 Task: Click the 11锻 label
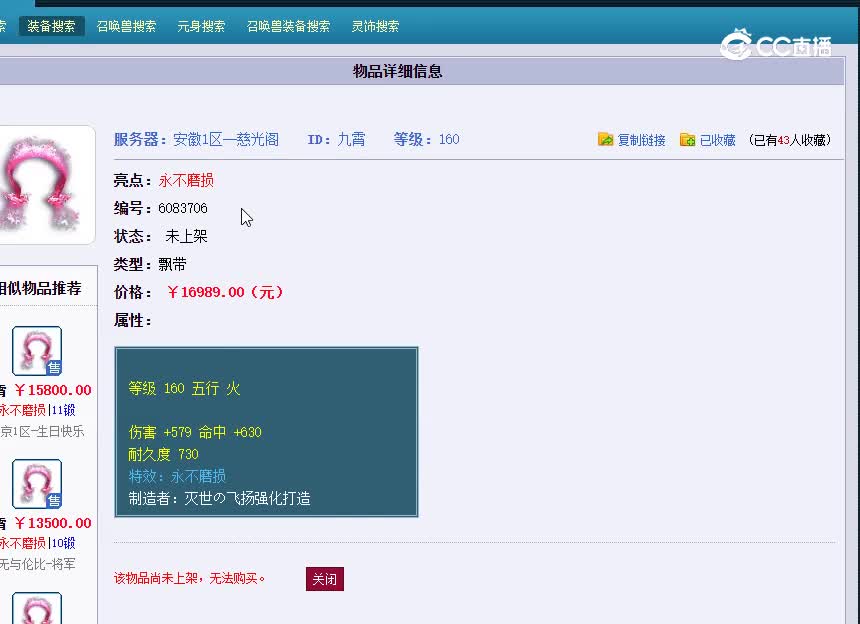[64, 410]
